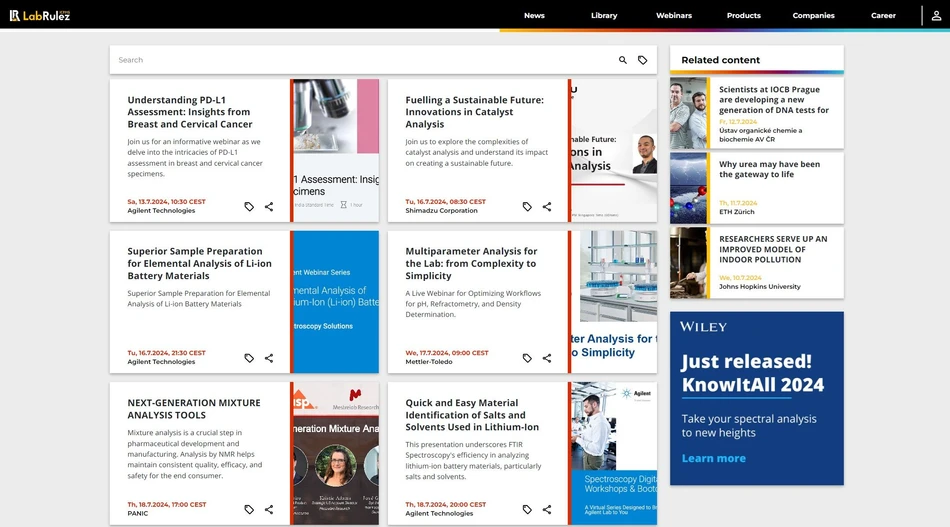Click date Sa, 13.7.2024, 10:30 CEST

(167, 202)
